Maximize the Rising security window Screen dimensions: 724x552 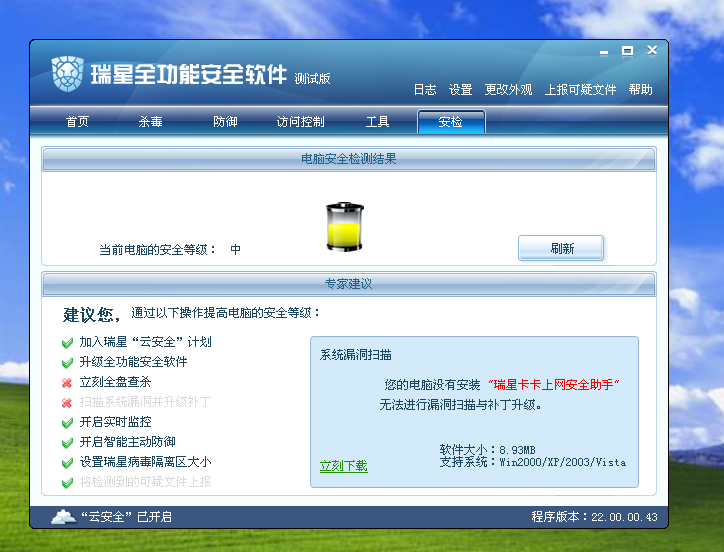point(627,51)
